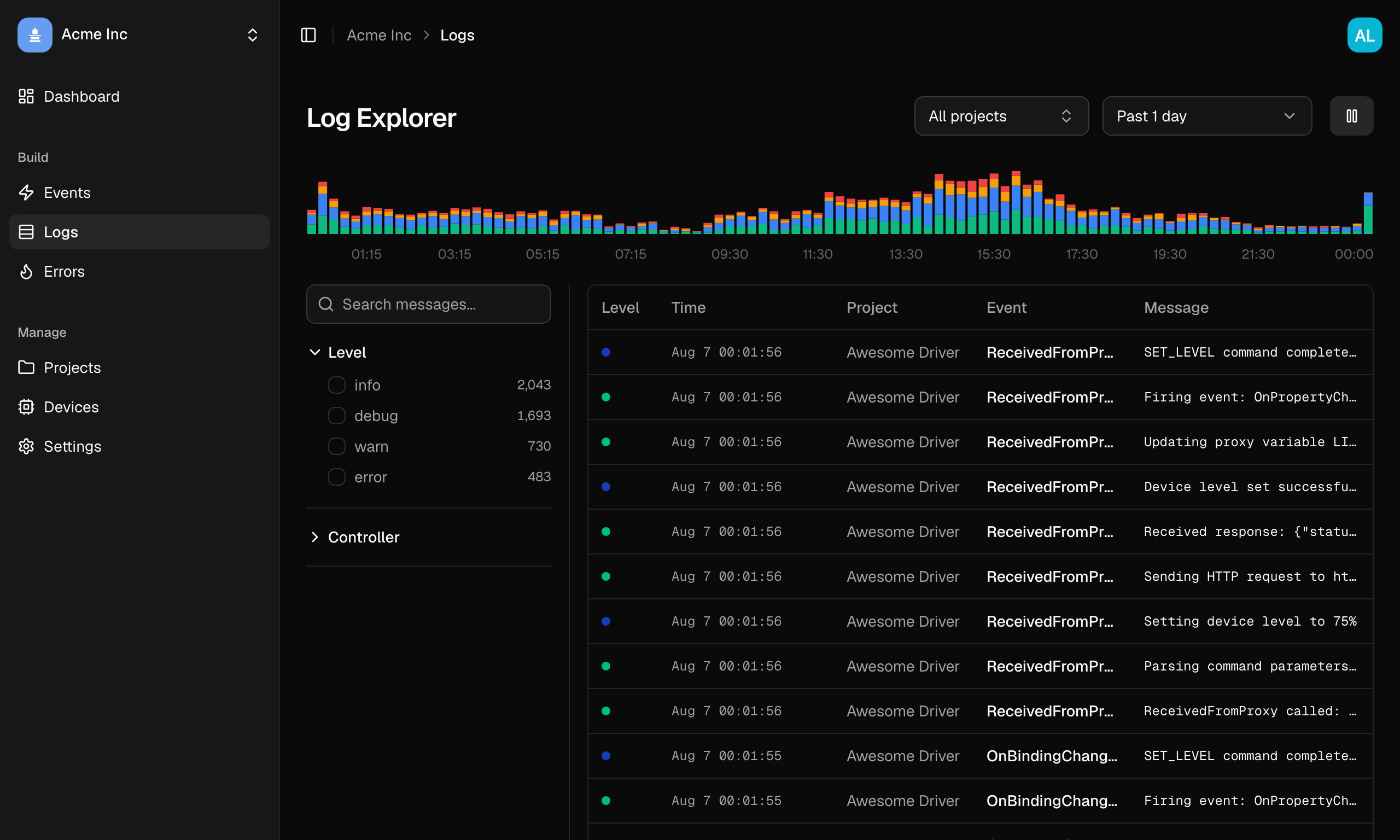Viewport: 1400px width, 840px height.
Task: Enable the warn level checkbox
Action: pyautogui.click(x=337, y=446)
